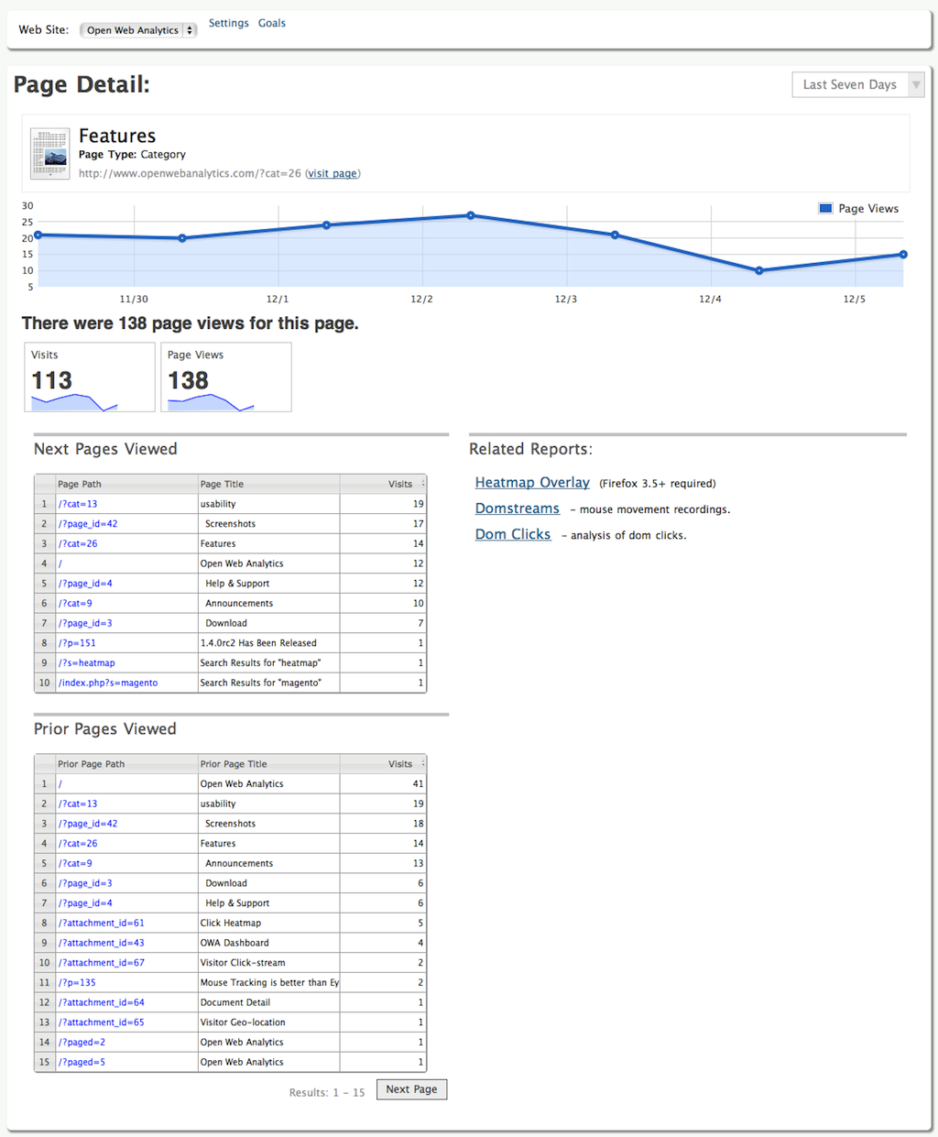The width and height of the screenshot is (938, 1137).
Task: Click the chart data point above 12/2
Action: click(468, 214)
